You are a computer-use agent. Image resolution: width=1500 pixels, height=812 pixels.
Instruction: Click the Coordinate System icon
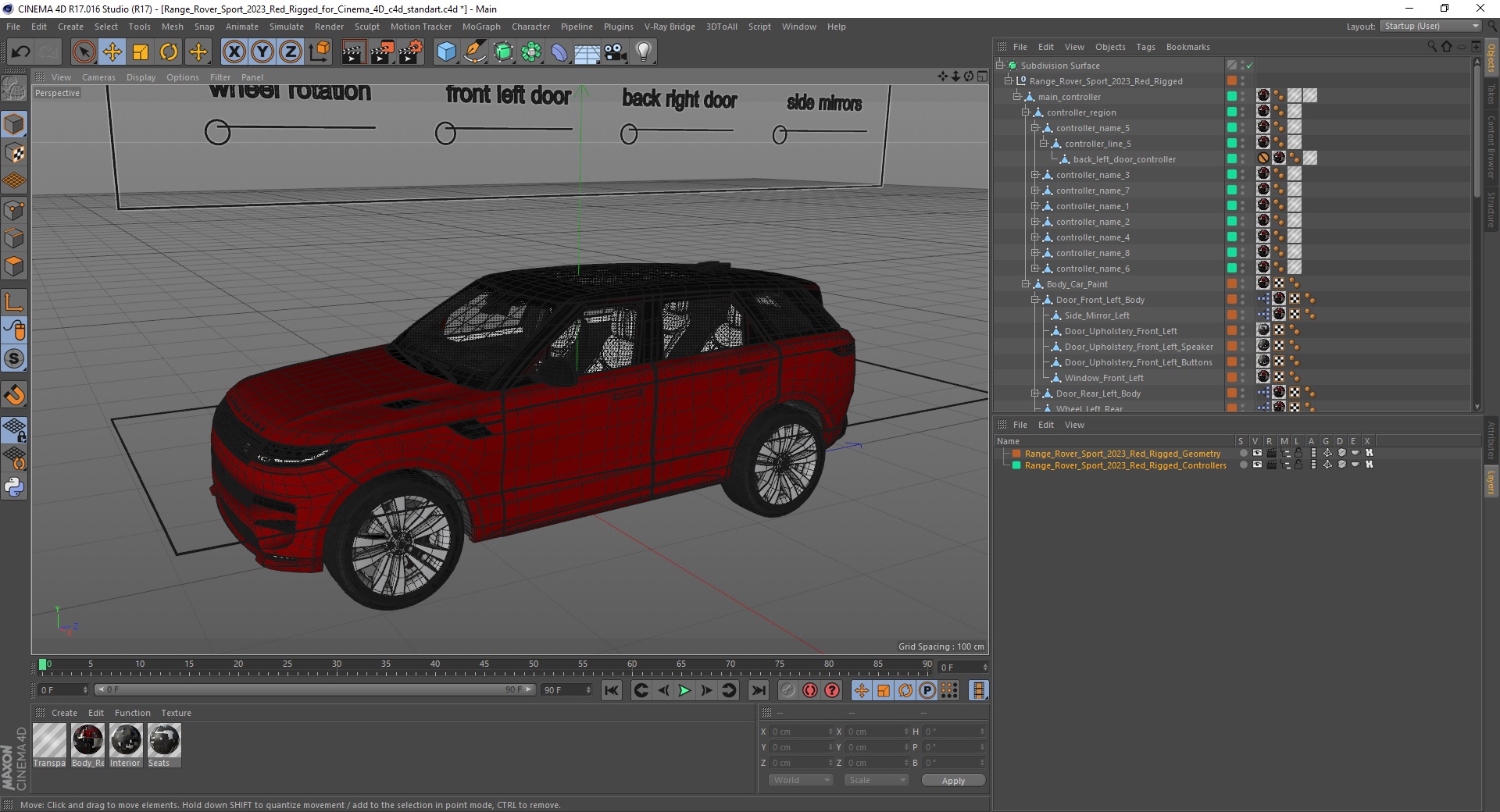pyautogui.click(x=319, y=52)
